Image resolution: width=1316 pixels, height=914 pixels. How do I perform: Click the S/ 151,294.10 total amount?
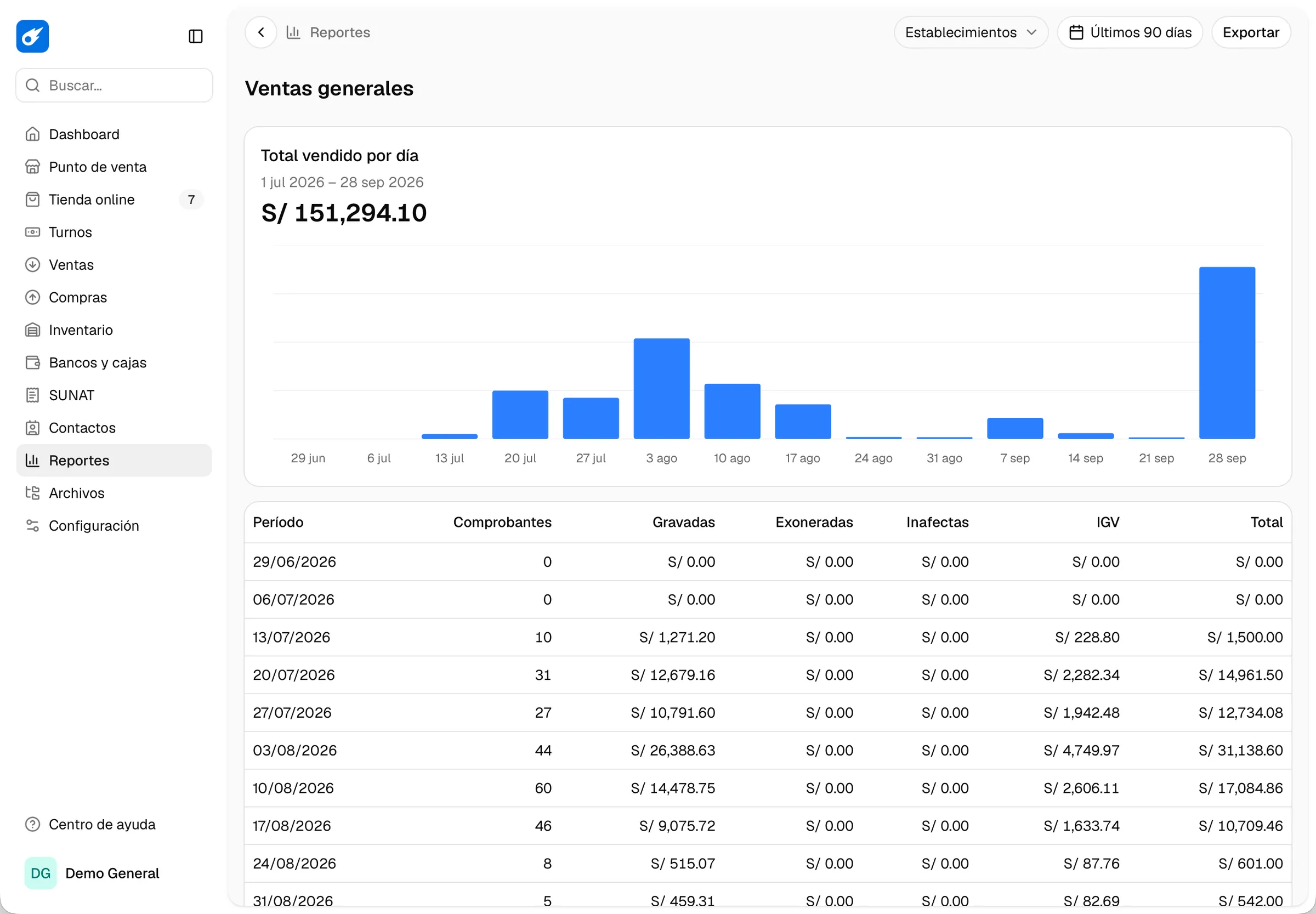(344, 213)
